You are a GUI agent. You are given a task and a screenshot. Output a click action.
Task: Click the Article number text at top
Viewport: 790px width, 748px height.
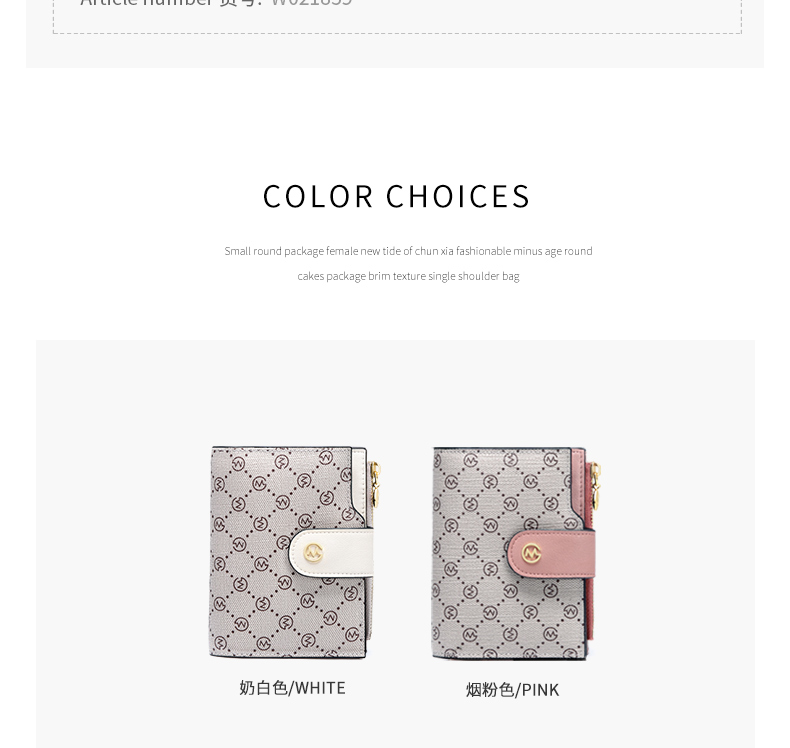[x=217, y=3]
